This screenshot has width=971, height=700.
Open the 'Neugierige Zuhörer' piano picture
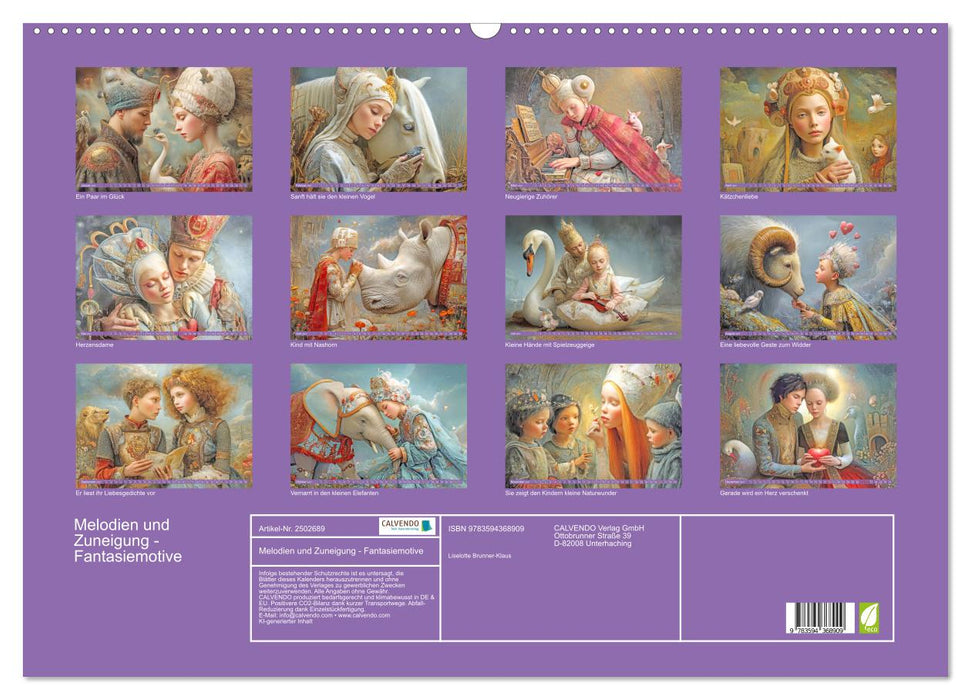pyautogui.click(x=593, y=129)
